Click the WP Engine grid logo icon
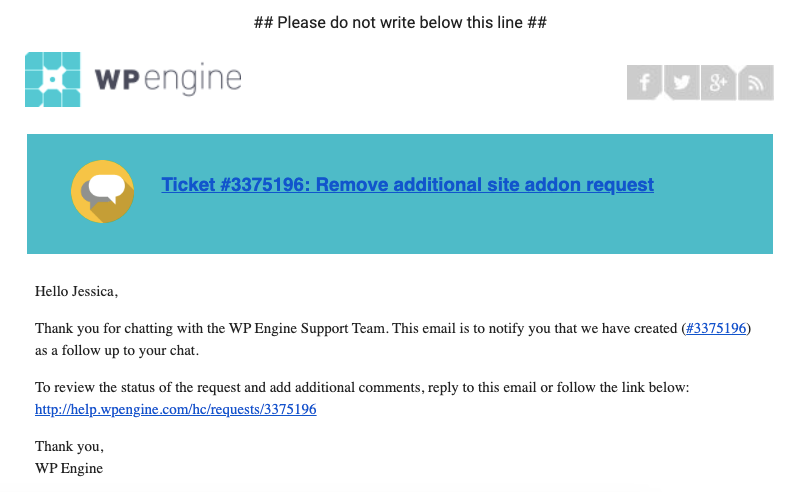This screenshot has height=492, width=802. coord(52,79)
